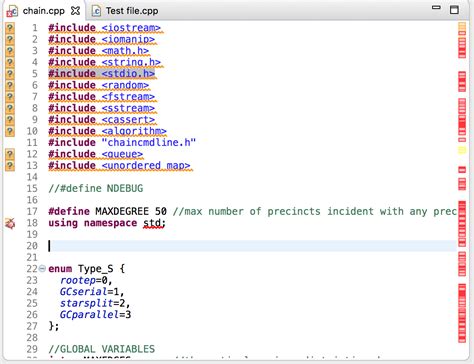Click the text <string.h> on line 4
The image size is (474, 364).
click(x=131, y=62)
